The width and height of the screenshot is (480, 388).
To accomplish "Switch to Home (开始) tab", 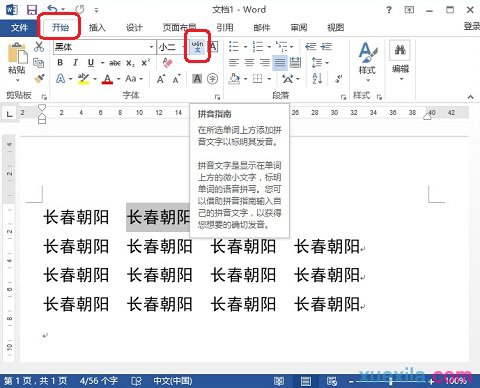I will click(x=60, y=27).
